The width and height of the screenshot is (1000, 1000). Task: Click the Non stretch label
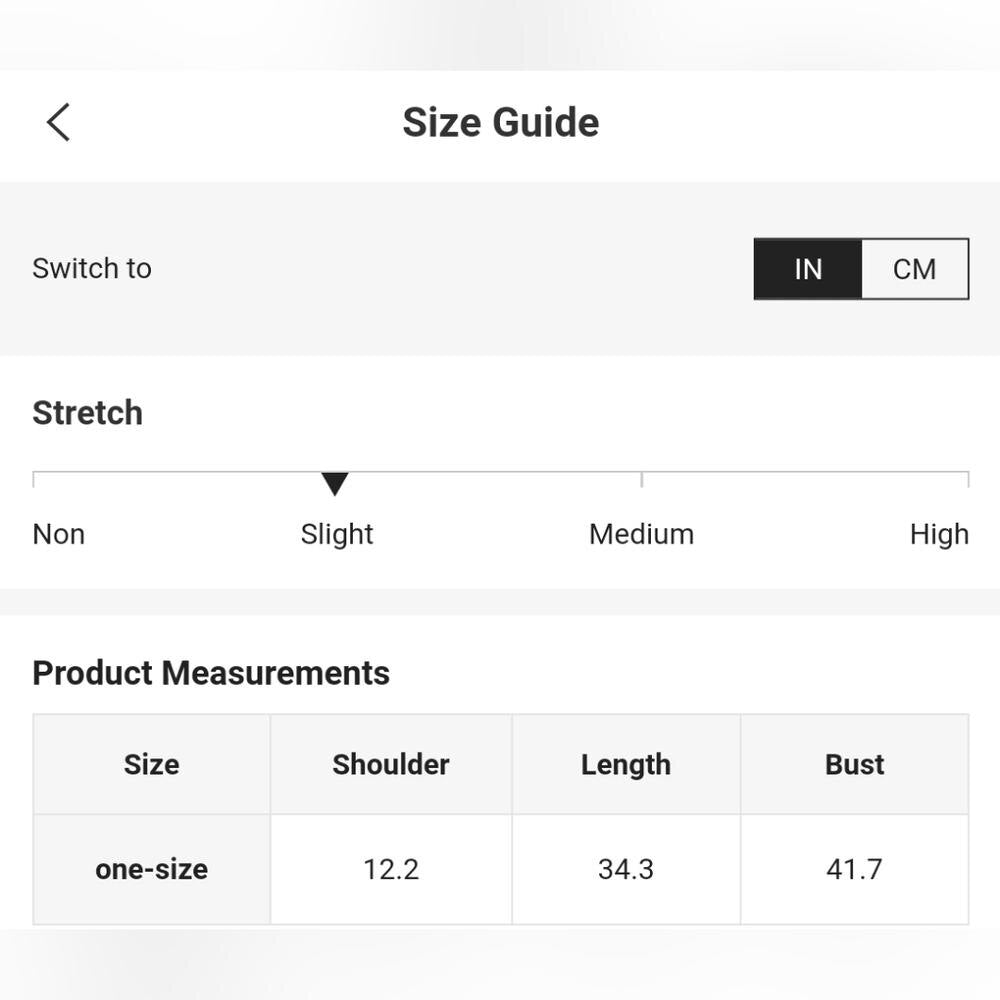59,534
